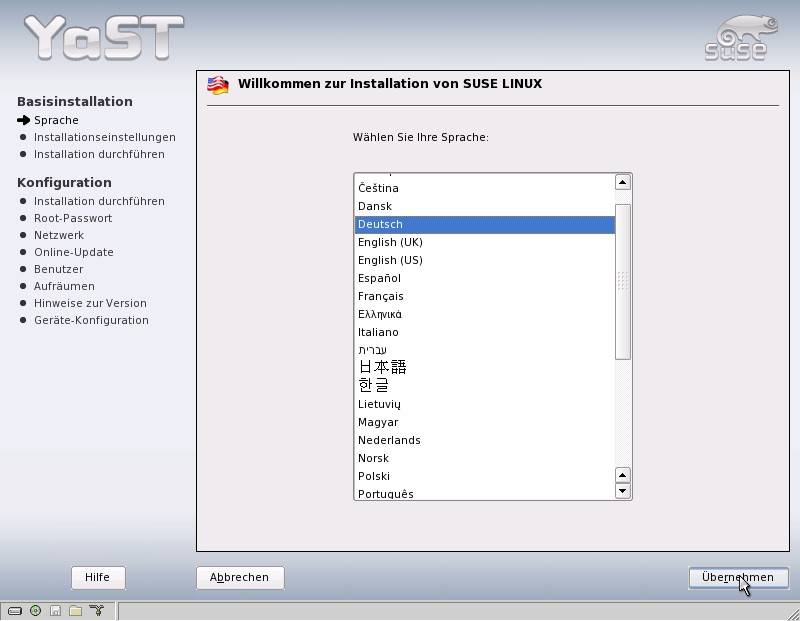
Task: Click the shared folder status icon
Action: tap(76, 610)
